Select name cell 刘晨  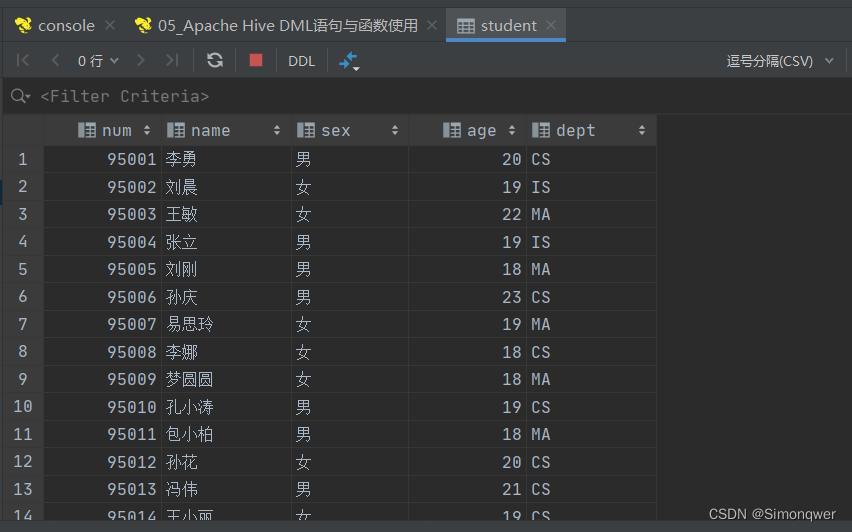pyautogui.click(x=227, y=187)
